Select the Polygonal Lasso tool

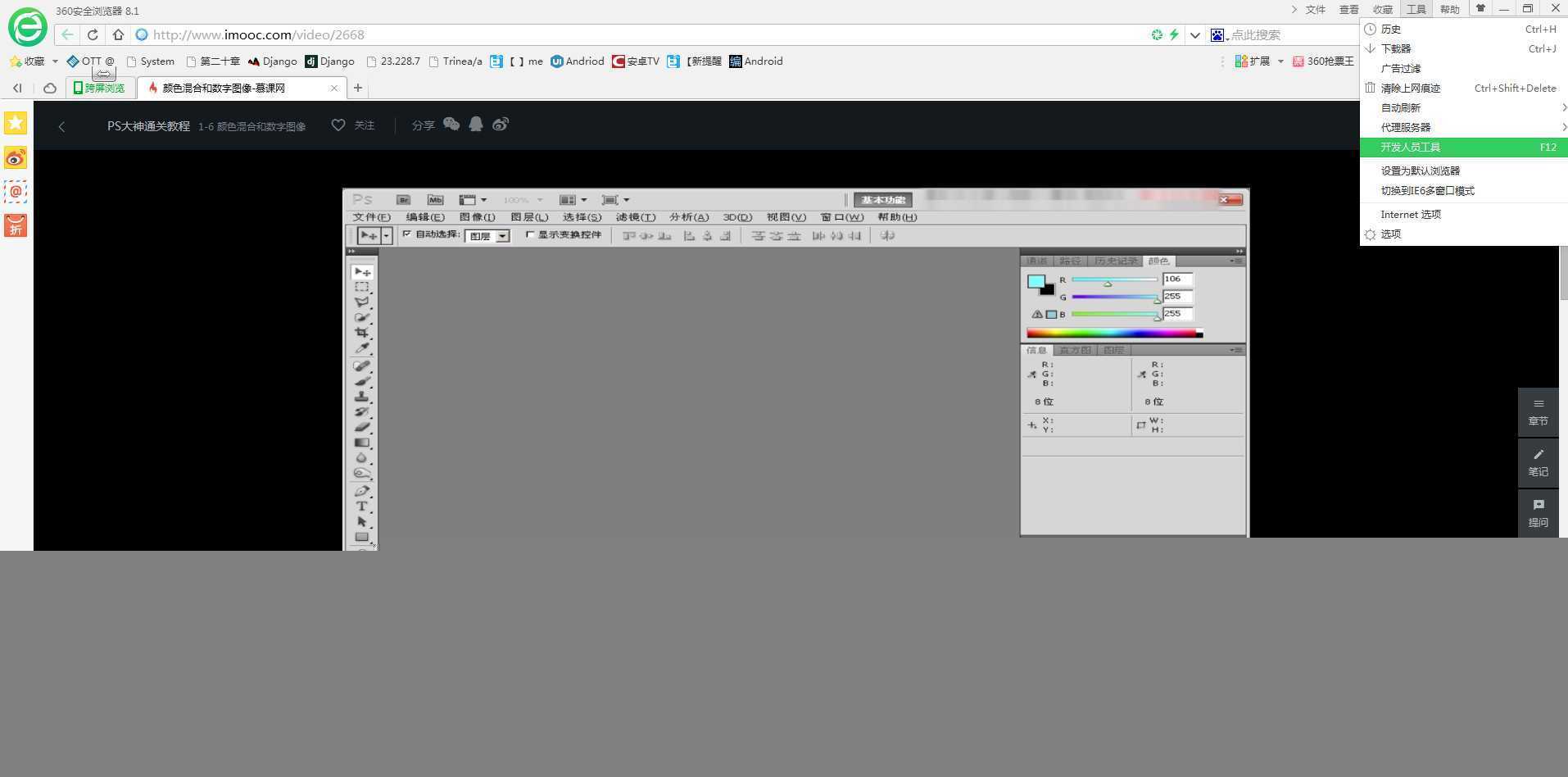(362, 302)
